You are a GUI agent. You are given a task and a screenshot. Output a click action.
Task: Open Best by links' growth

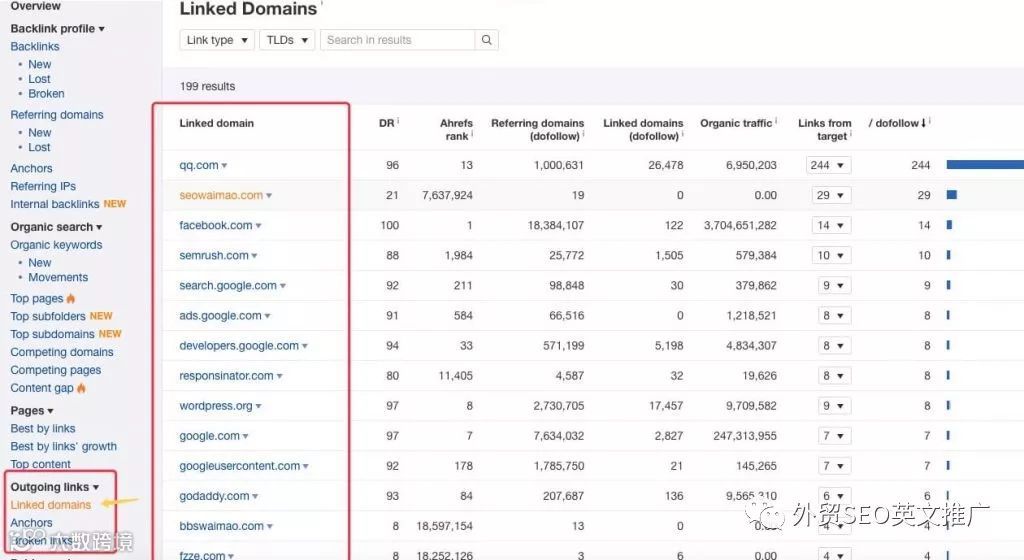63,446
